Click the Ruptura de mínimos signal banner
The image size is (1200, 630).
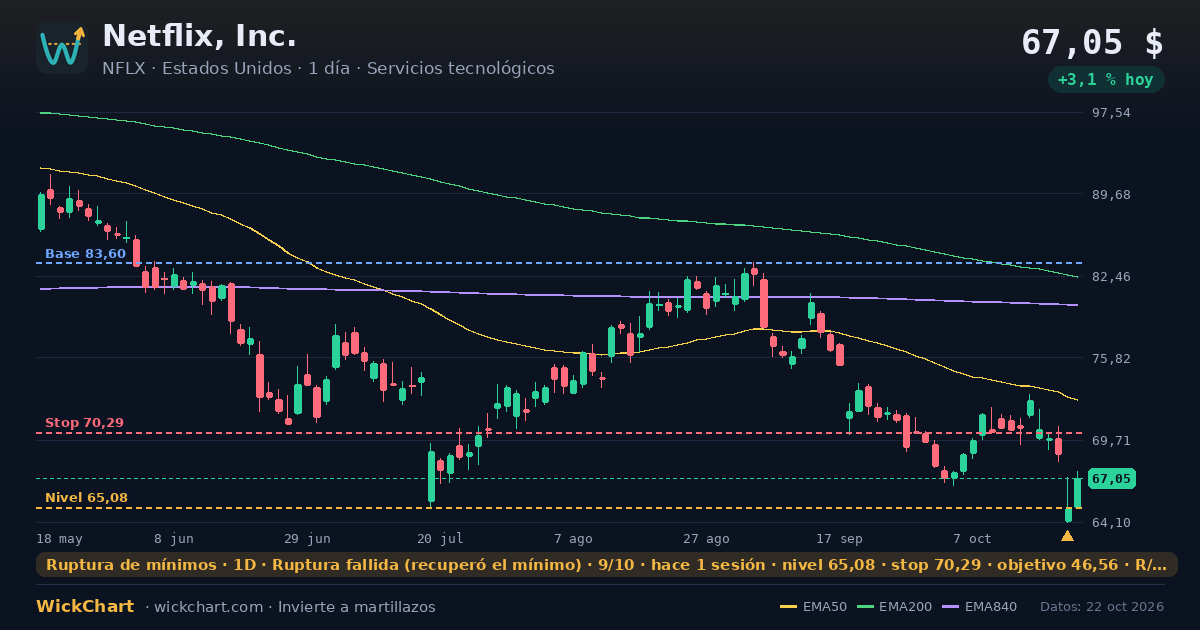point(607,565)
